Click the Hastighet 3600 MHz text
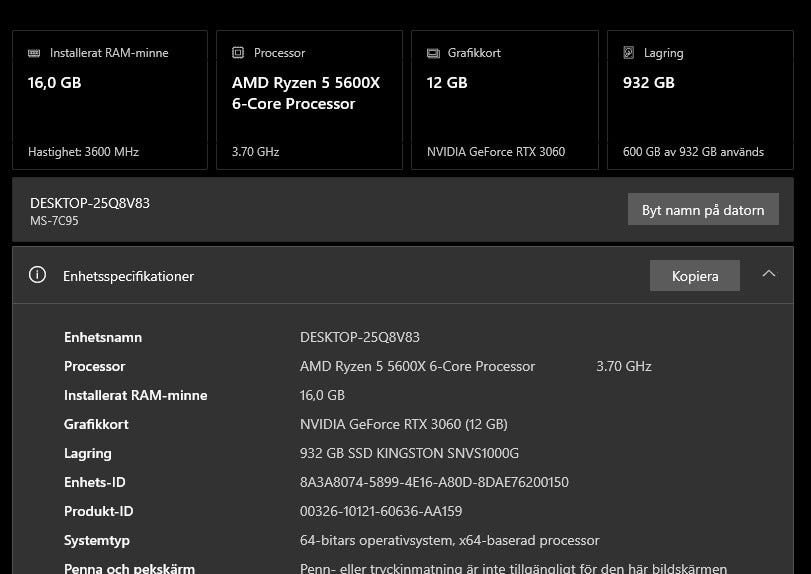 tap(83, 152)
